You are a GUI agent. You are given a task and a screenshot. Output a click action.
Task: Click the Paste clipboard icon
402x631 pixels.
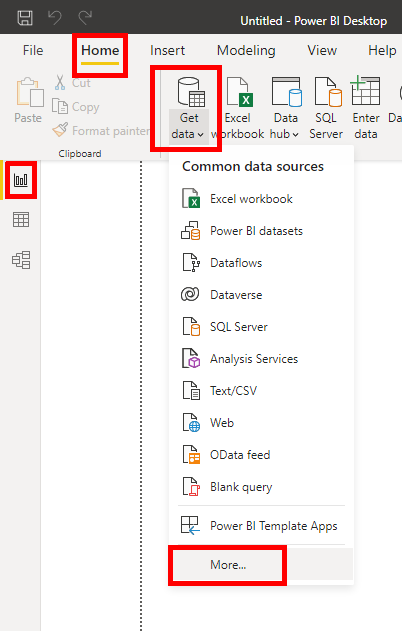(29, 93)
